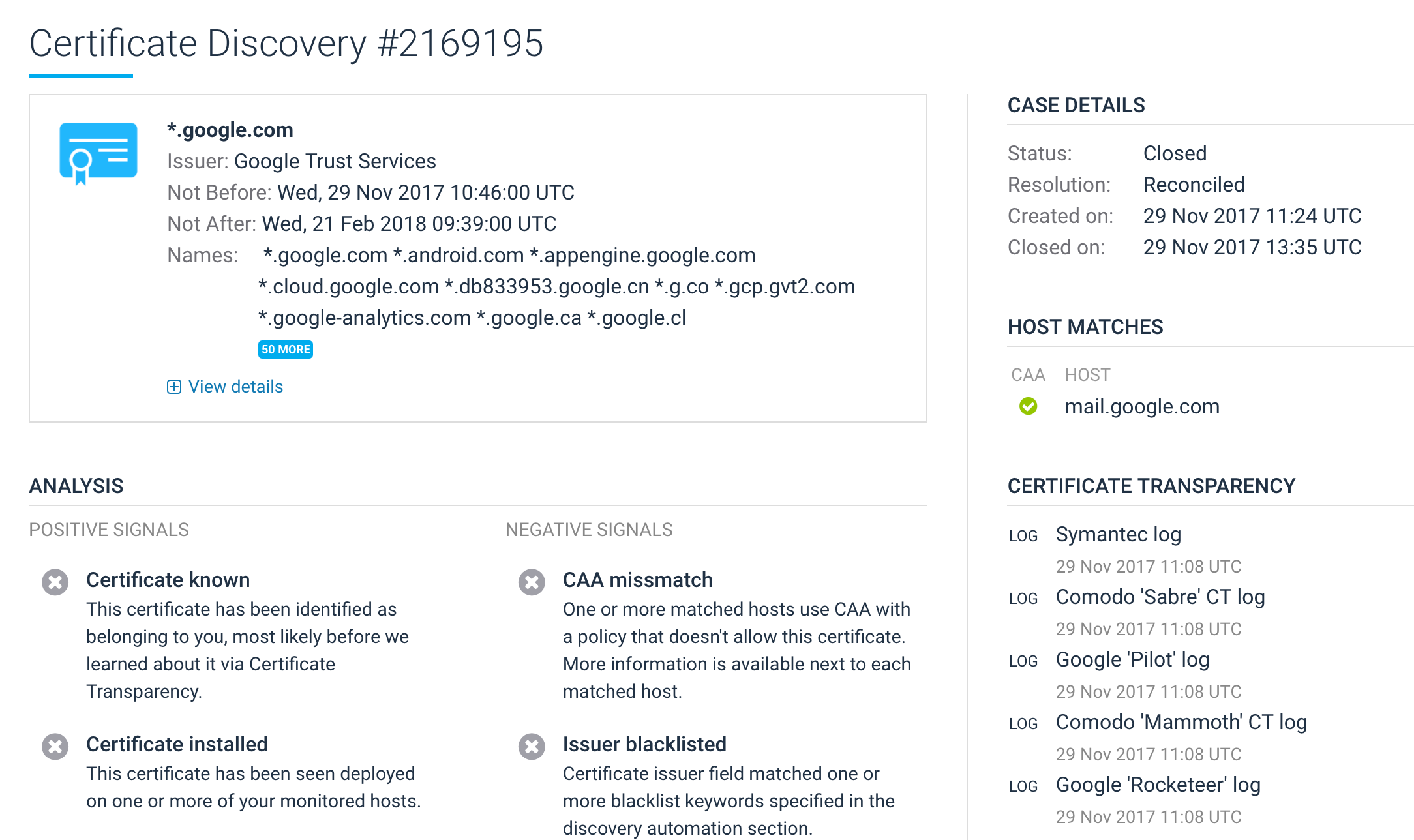Click the NEGATIVE SIGNALS label
Image resolution: width=1414 pixels, height=840 pixels.
click(589, 530)
